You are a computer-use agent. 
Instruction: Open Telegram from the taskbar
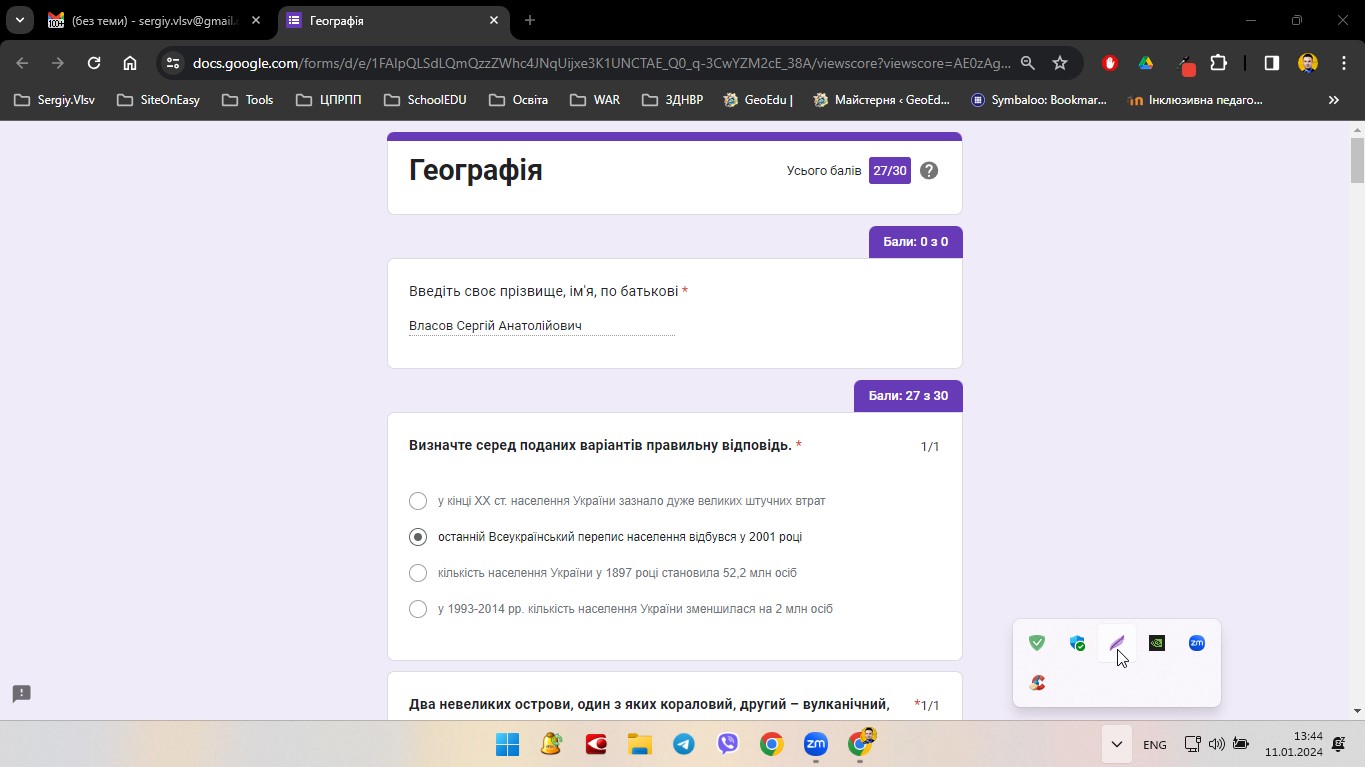point(684,744)
